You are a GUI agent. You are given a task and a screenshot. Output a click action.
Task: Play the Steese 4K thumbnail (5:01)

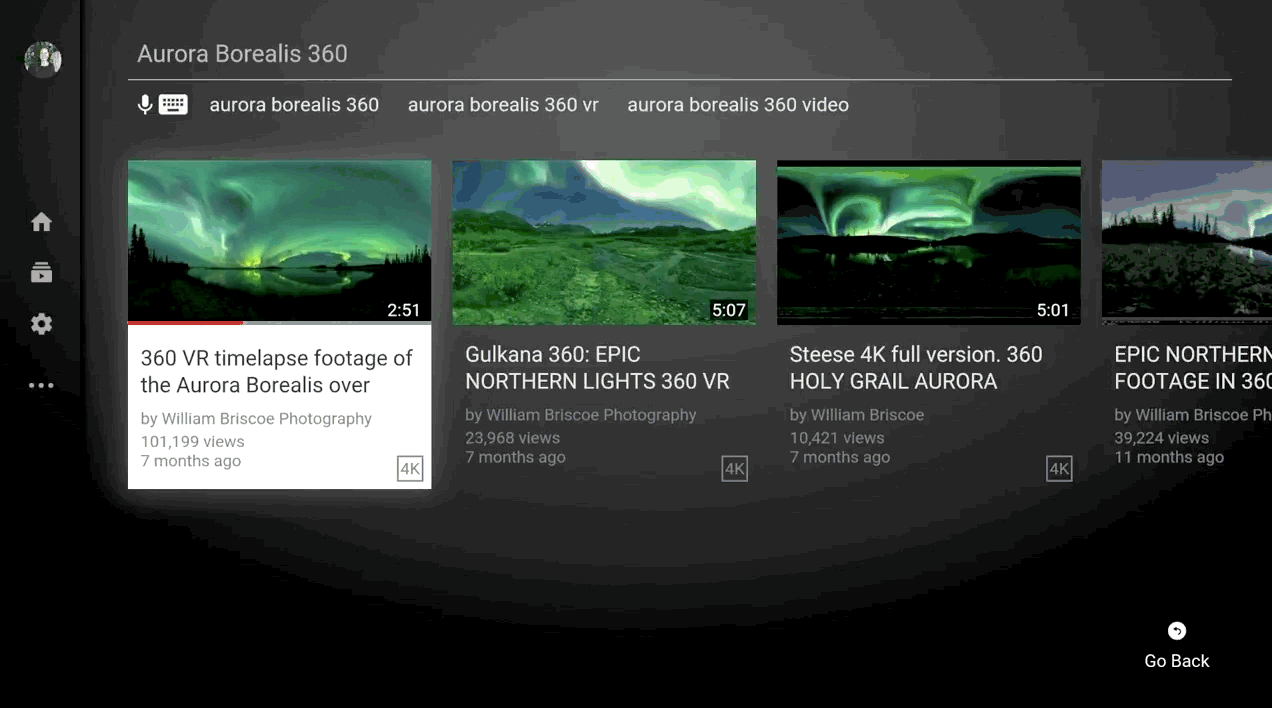tap(929, 242)
